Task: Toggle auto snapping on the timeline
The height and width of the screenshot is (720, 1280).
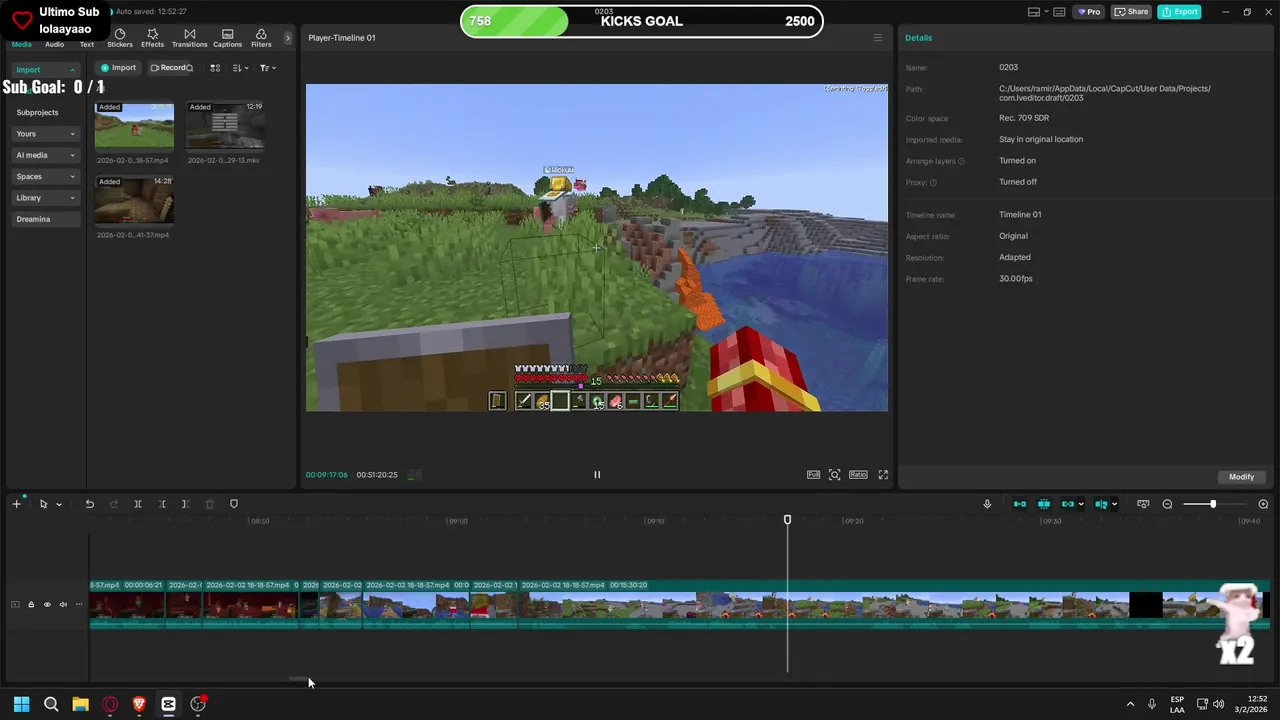Action: (1044, 504)
